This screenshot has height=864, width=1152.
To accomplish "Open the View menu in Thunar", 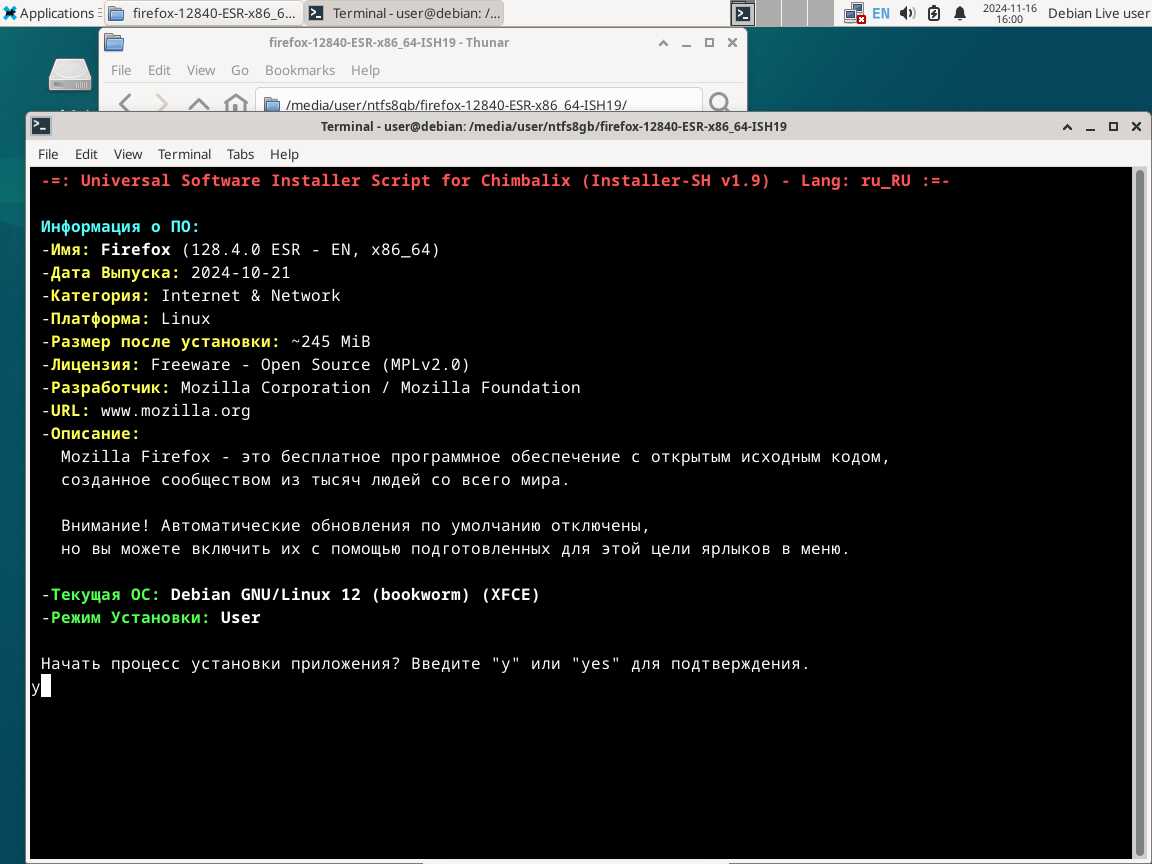I will pyautogui.click(x=201, y=71).
